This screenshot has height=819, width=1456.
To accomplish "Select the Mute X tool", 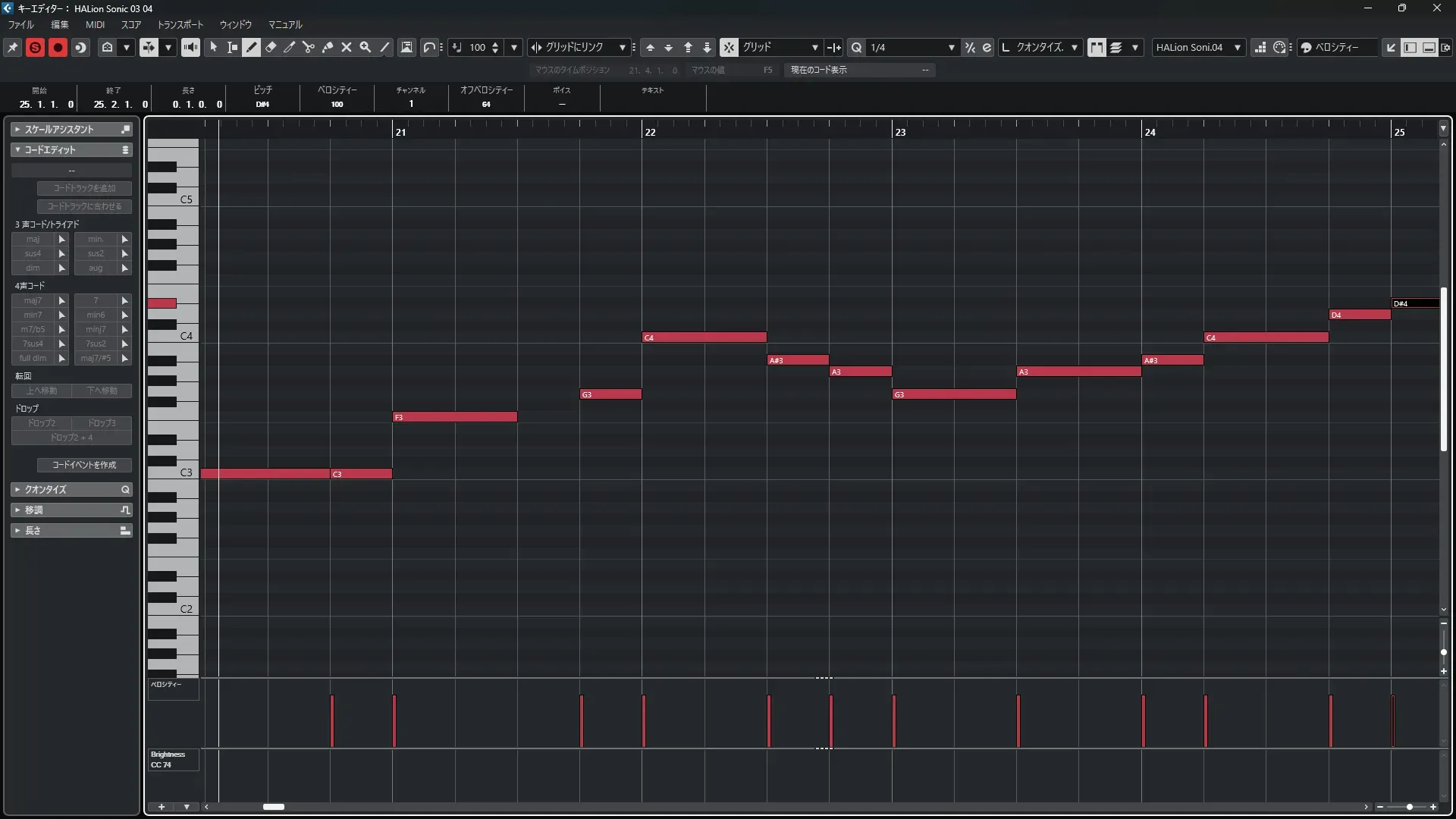I will (347, 47).
